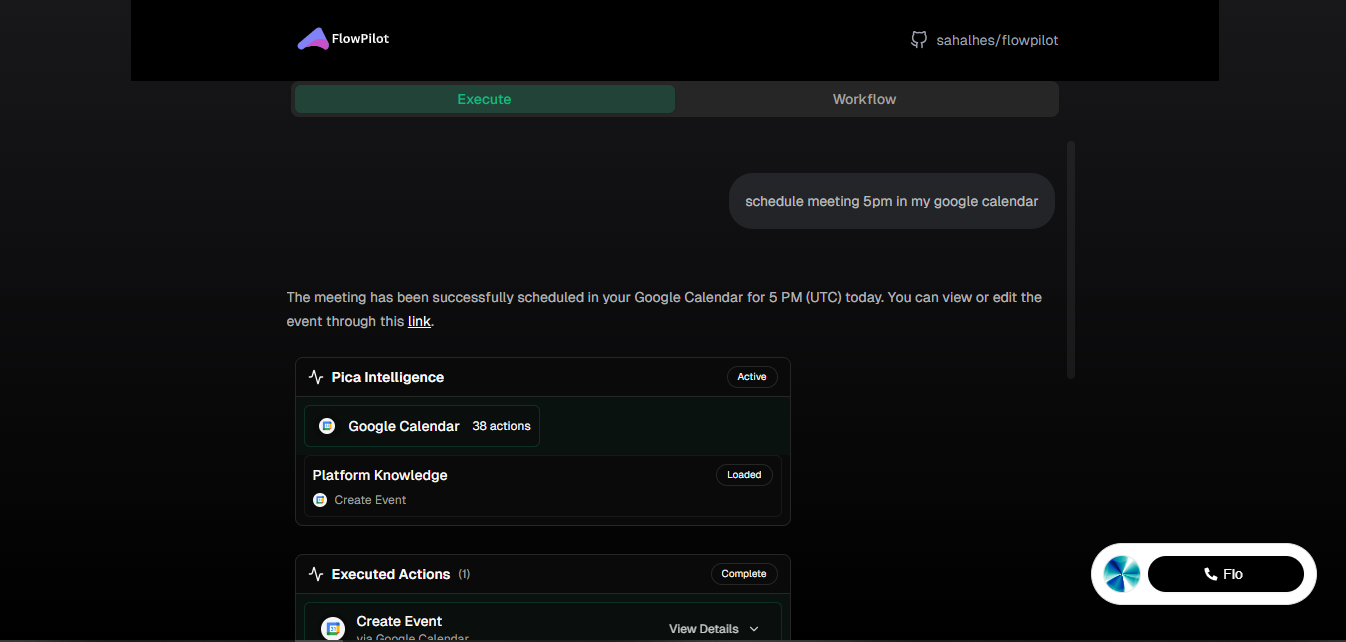Viewport: 1346px width, 642px height.
Task: Click the Platform Knowledge heading
Action: pyautogui.click(x=380, y=475)
